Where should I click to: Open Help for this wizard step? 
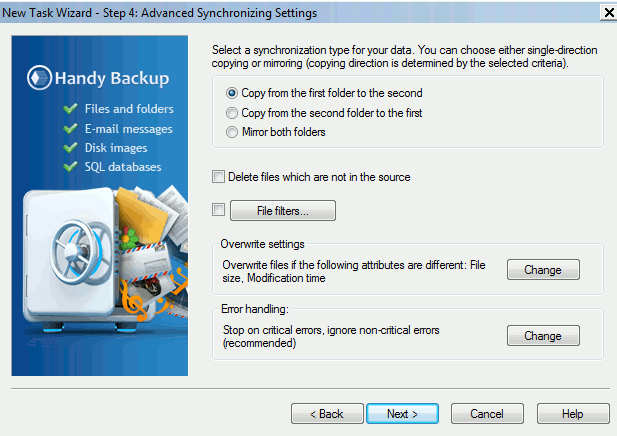[573, 414]
